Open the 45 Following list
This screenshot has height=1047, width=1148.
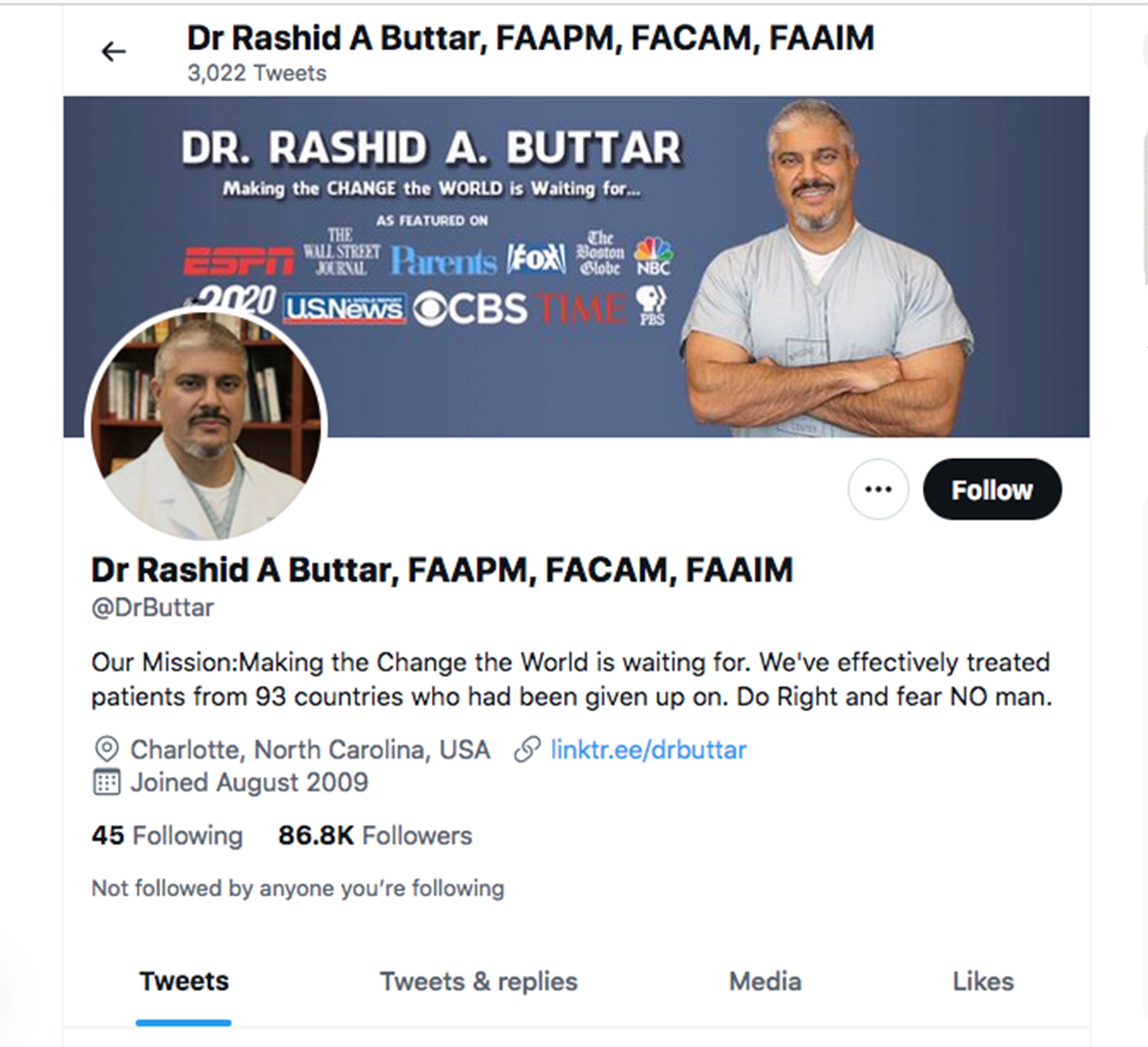click(x=167, y=835)
